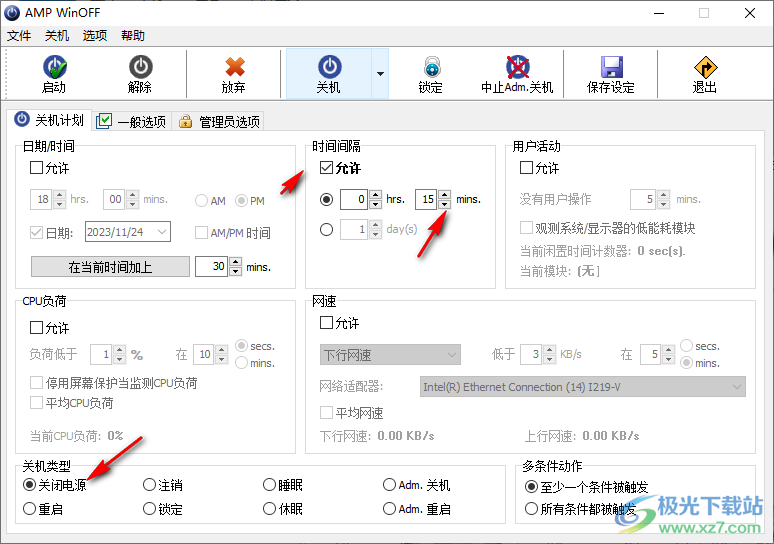
Task: Click the 30 mins. add-time input field
Action: point(212,267)
